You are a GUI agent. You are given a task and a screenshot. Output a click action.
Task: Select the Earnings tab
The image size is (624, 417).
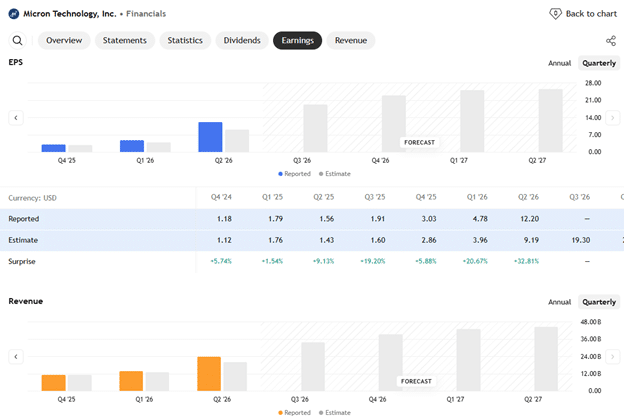point(297,41)
